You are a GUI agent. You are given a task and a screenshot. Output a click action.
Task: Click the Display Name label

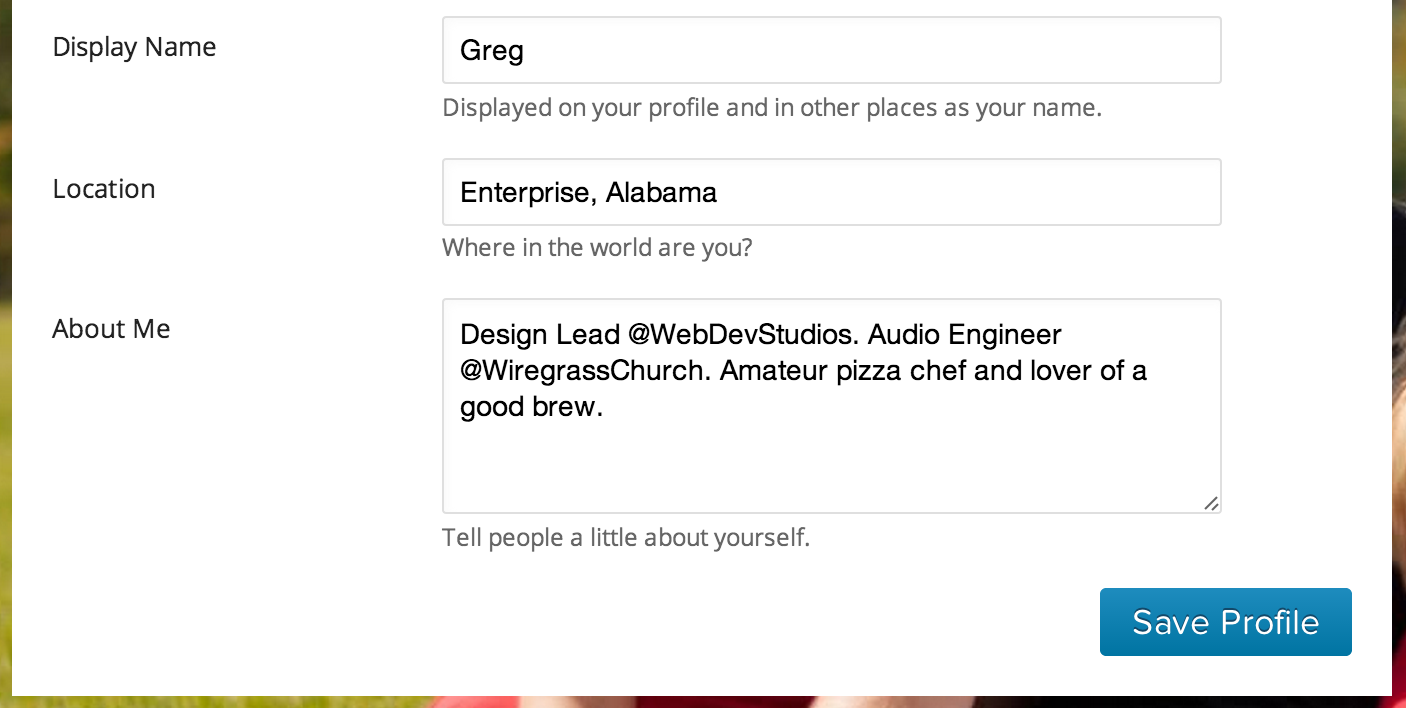click(x=134, y=47)
